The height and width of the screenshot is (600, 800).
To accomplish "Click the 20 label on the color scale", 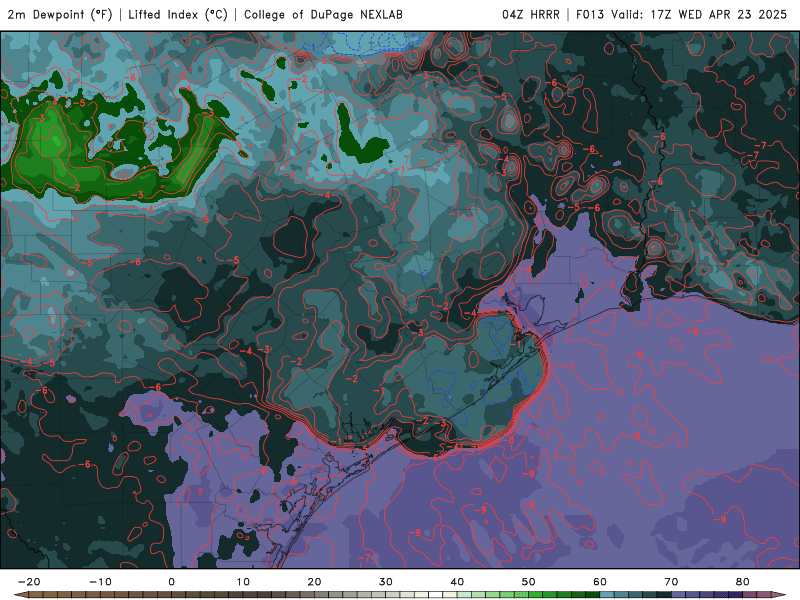I will 314,582.
